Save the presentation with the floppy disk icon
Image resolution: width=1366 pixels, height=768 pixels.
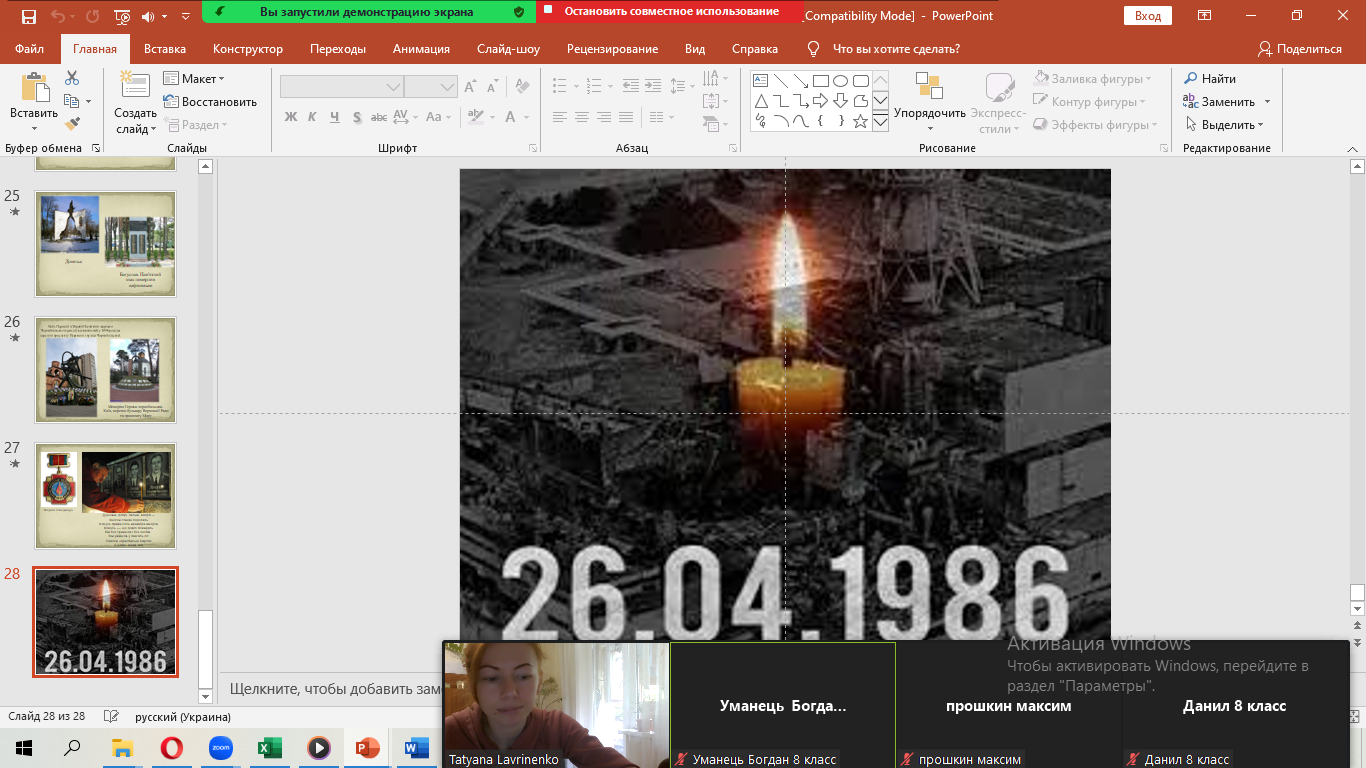(28, 16)
